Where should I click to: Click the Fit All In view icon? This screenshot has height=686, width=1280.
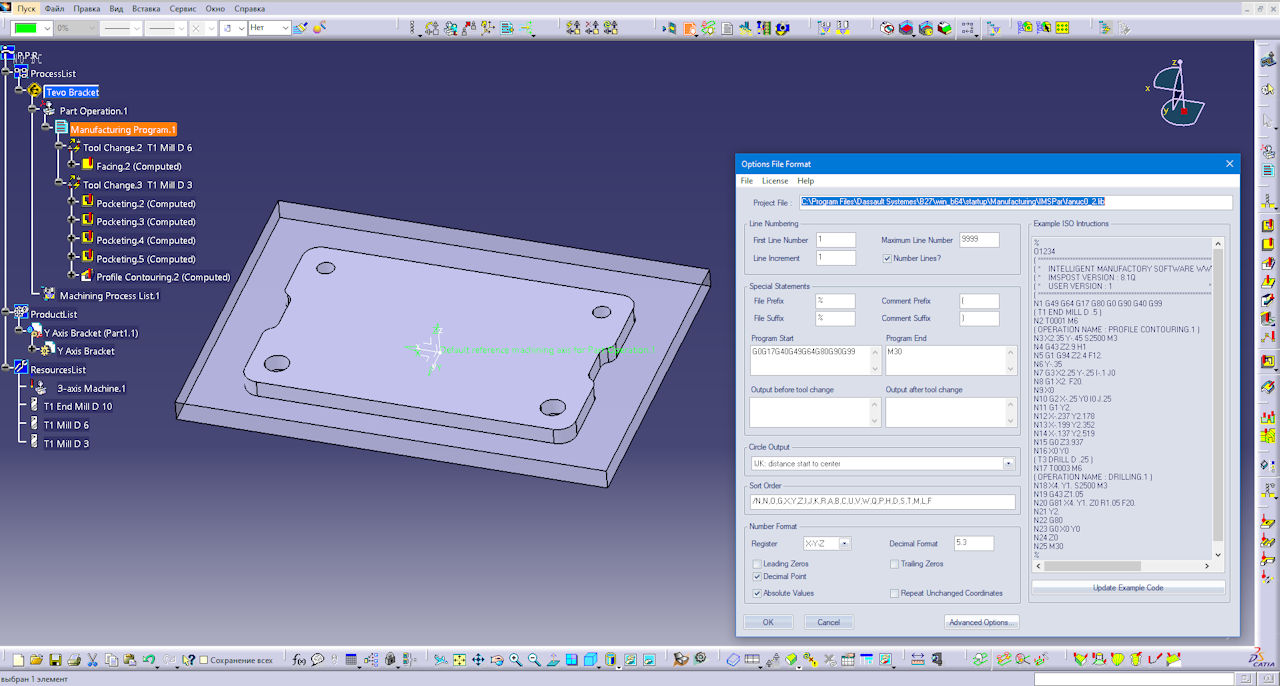(x=459, y=660)
